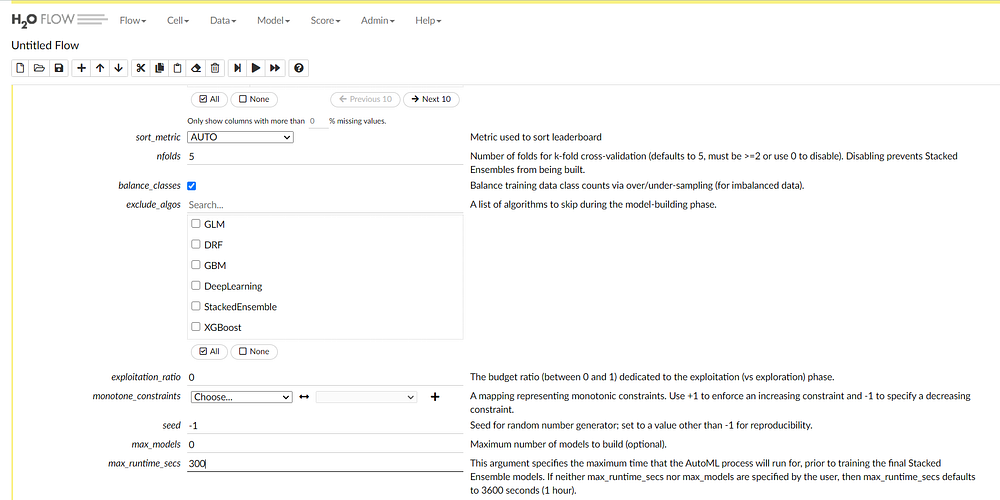Click the missing values percent field
This screenshot has width=1000, height=500.
pos(318,121)
